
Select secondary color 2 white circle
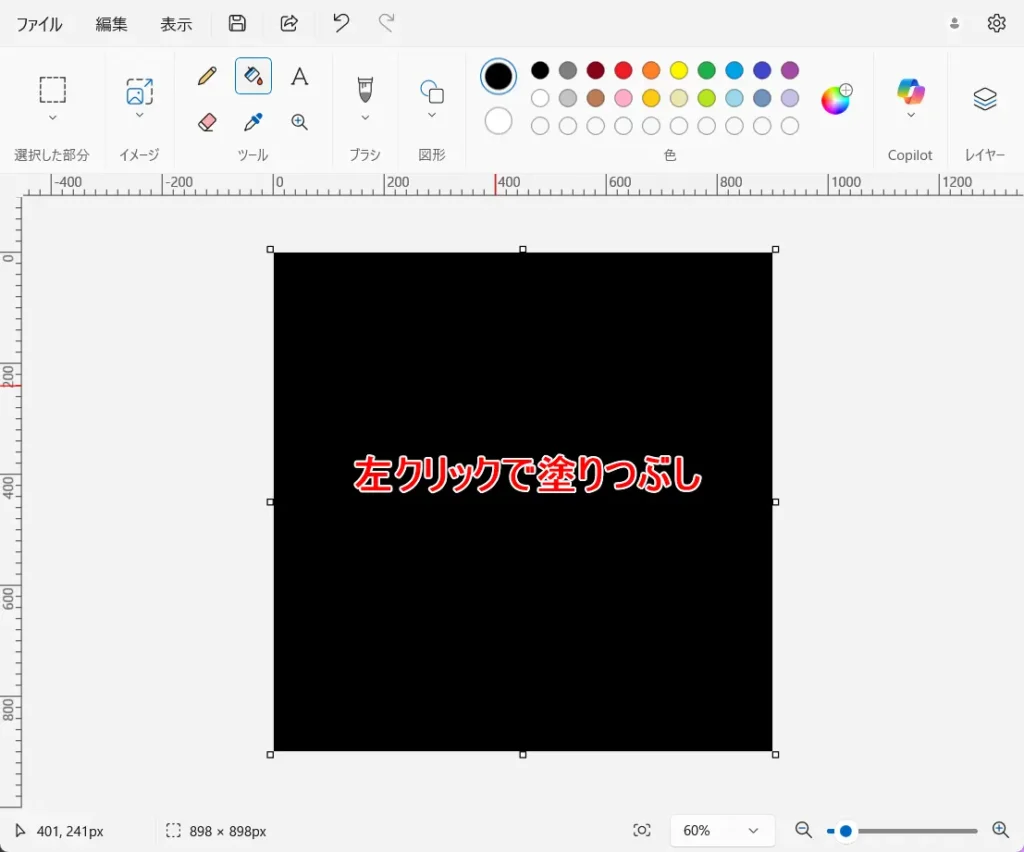pyautogui.click(x=498, y=121)
